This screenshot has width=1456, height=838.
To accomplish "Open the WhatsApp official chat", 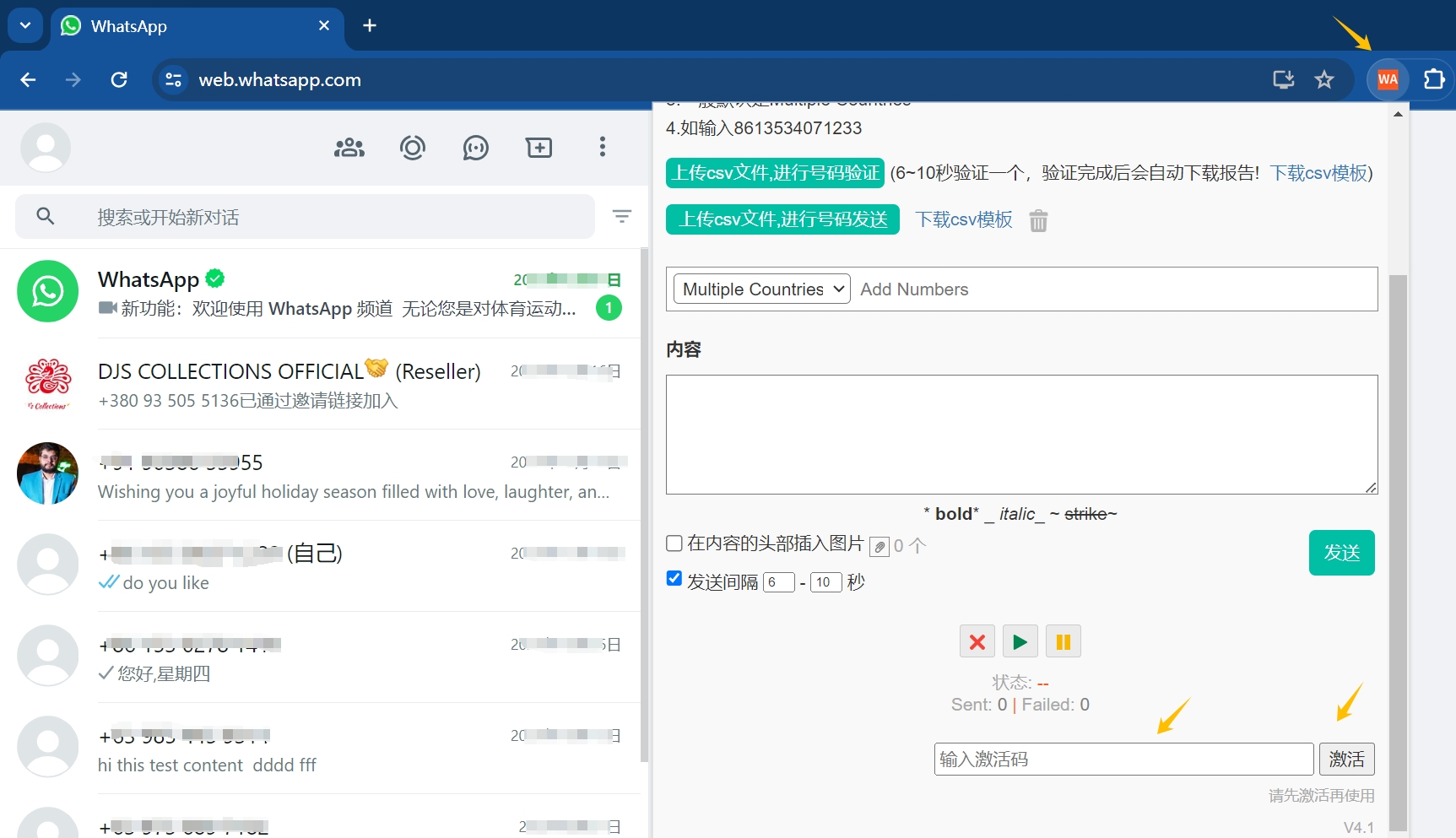I will point(321,293).
